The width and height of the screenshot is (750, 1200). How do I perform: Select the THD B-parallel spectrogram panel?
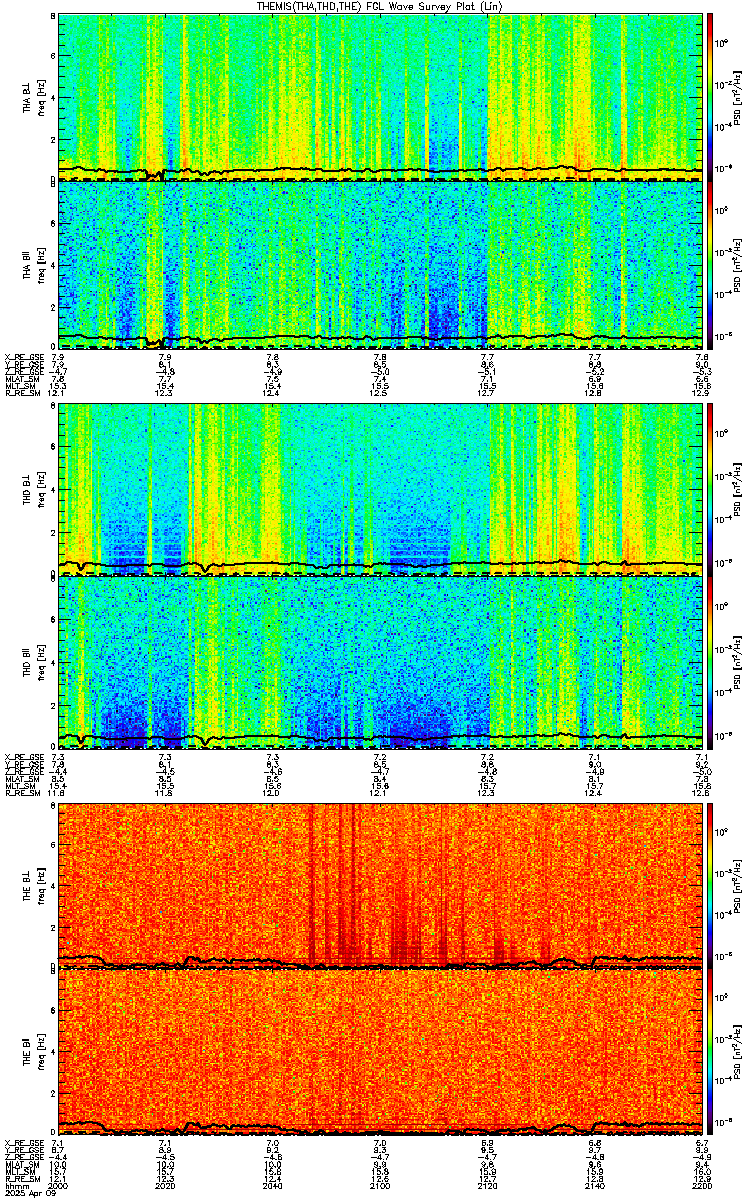click(379, 661)
